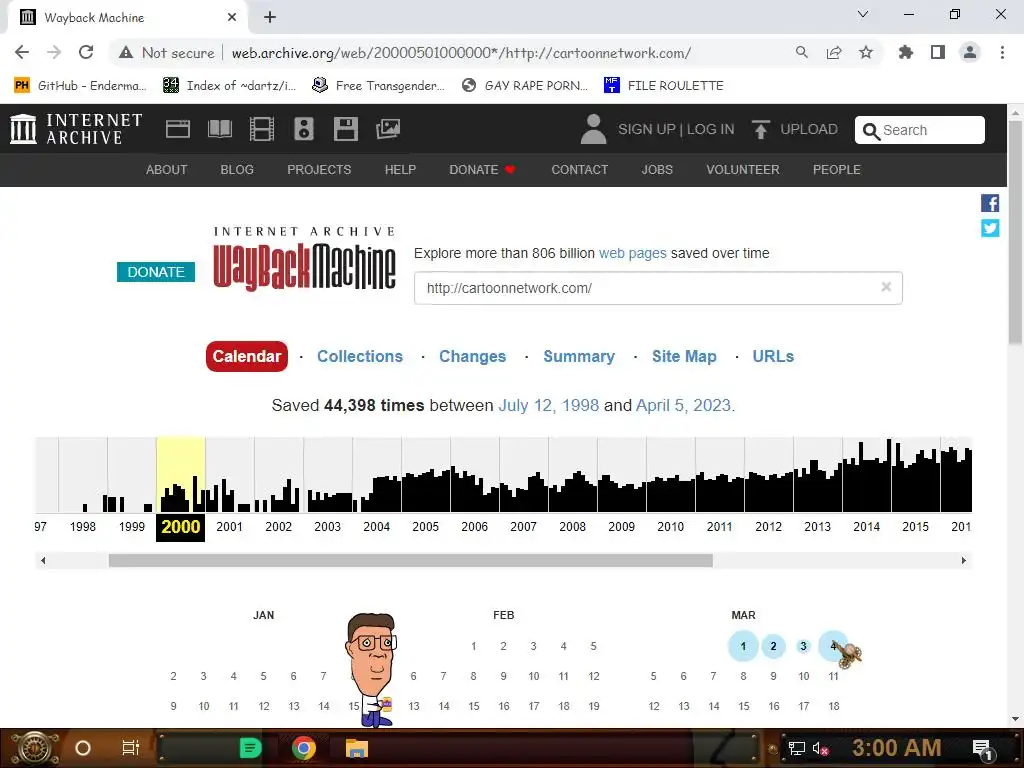The image size is (1024, 768).
Task: Share page via Facebook icon
Action: (x=990, y=203)
